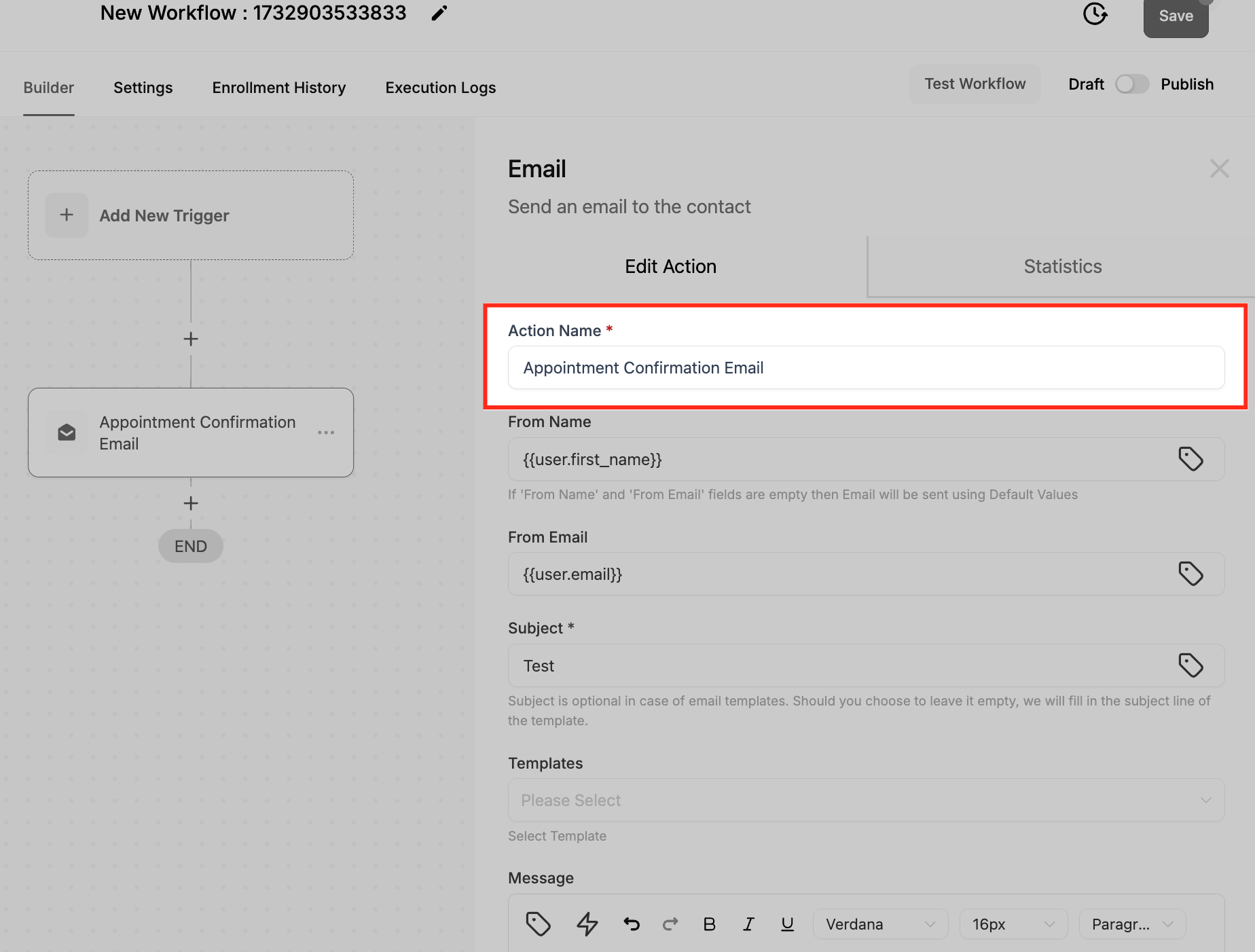Apply italic formatting in the message editor

748,923
